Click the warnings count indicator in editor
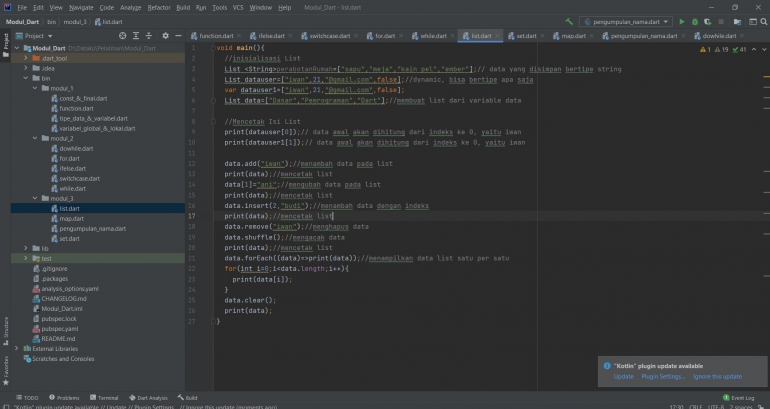 pyautogui.click(x=705, y=50)
